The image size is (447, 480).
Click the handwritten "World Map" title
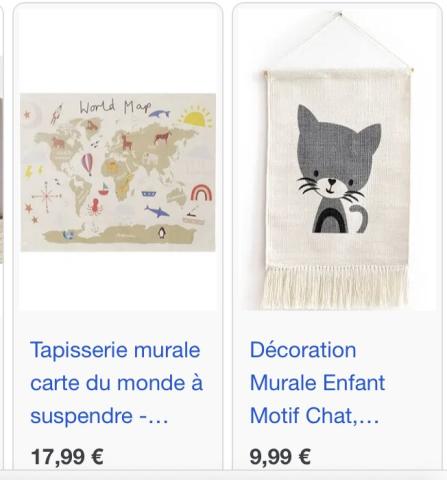115,107
